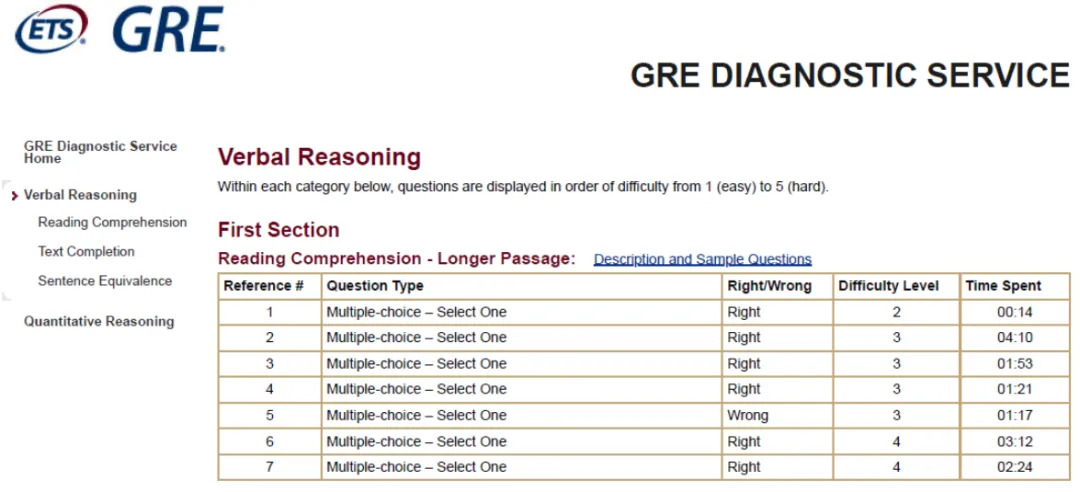Switch to Quantitative Reasoning

[x=98, y=321]
